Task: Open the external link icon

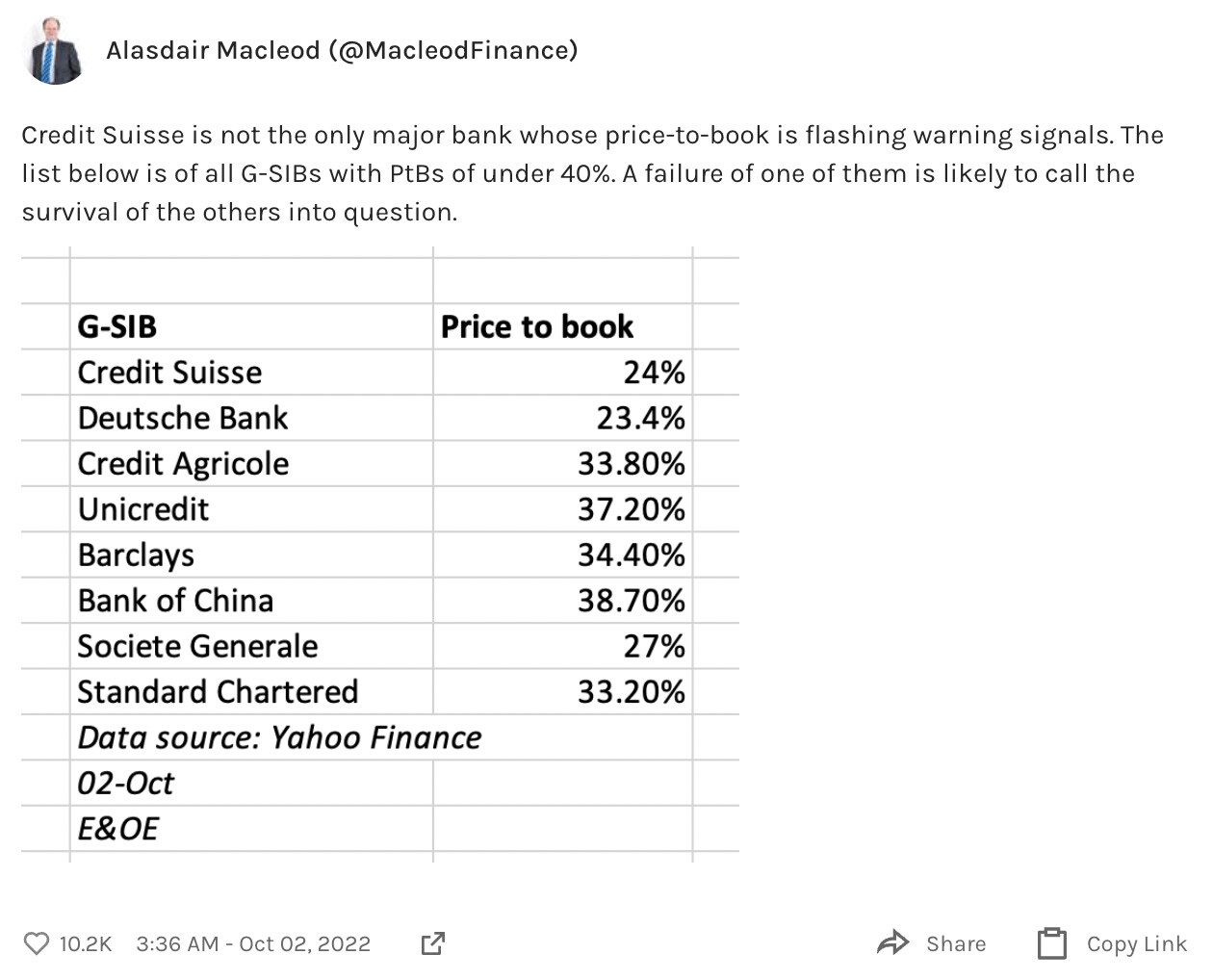Action: click(x=433, y=943)
